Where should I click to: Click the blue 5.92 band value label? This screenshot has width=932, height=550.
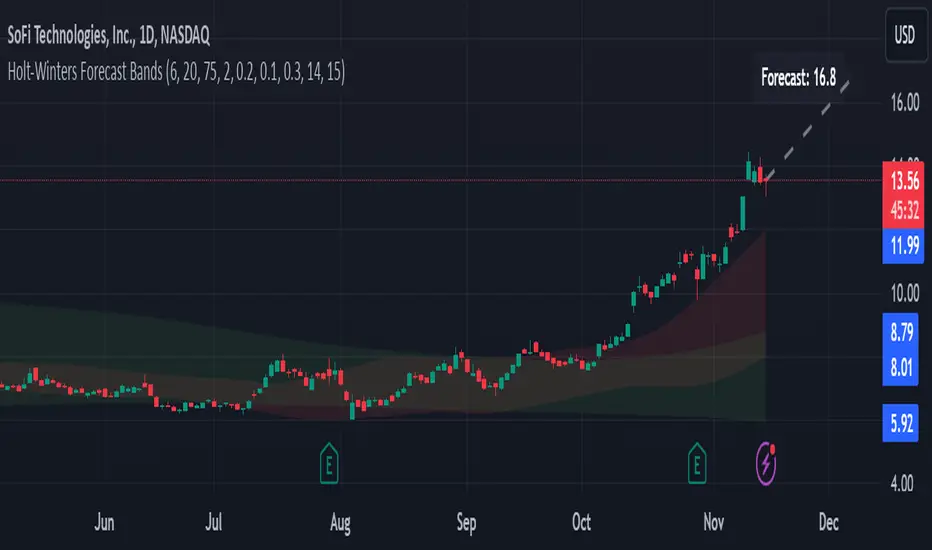coord(901,423)
